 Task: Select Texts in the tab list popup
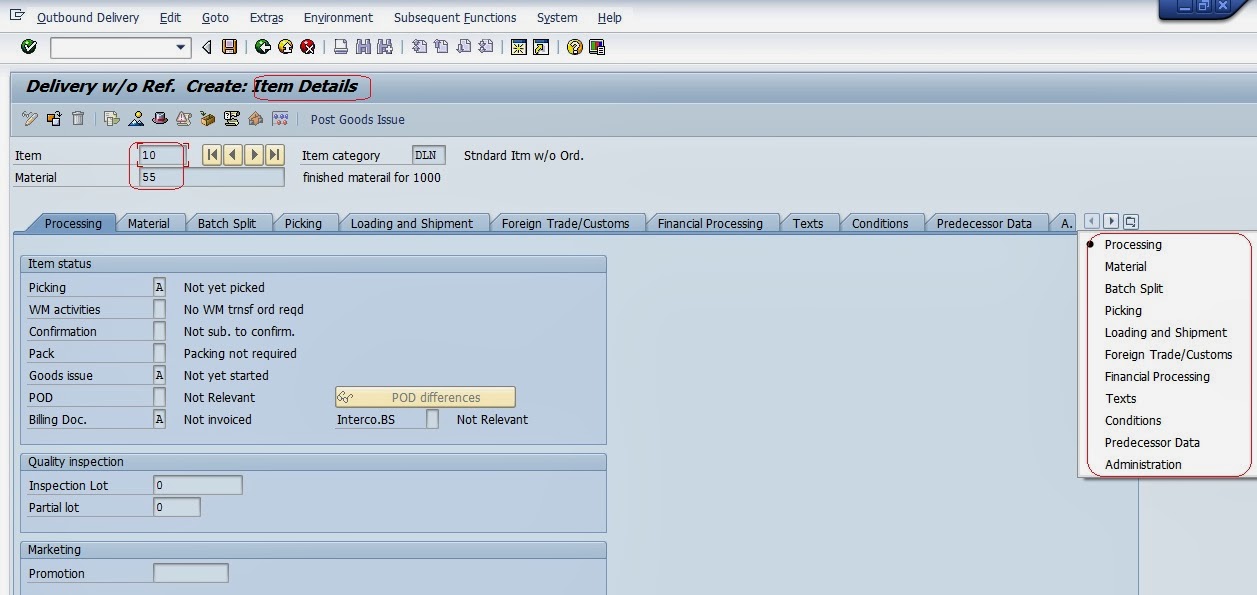click(x=1120, y=398)
